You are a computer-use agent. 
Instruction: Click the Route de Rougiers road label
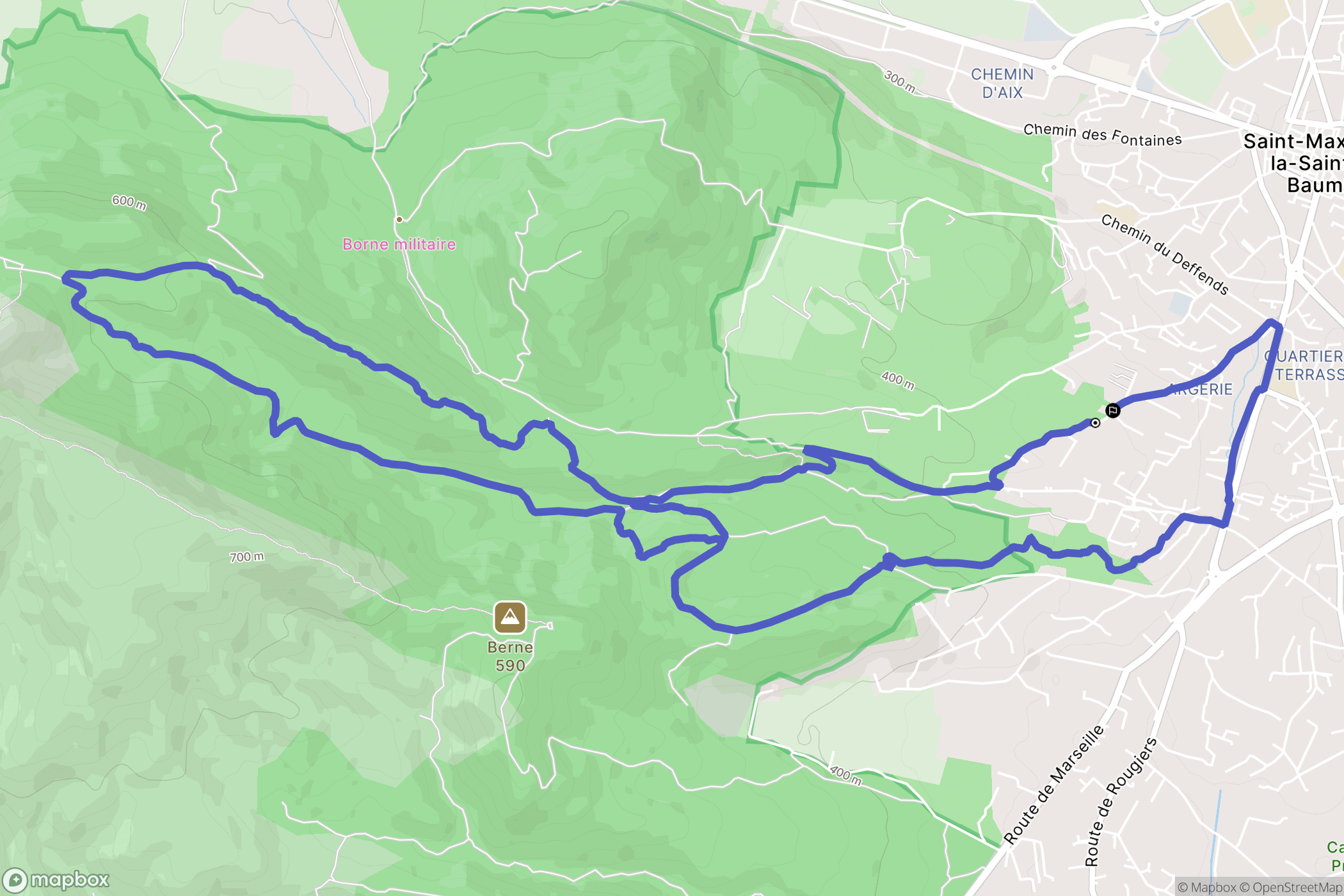1121,802
